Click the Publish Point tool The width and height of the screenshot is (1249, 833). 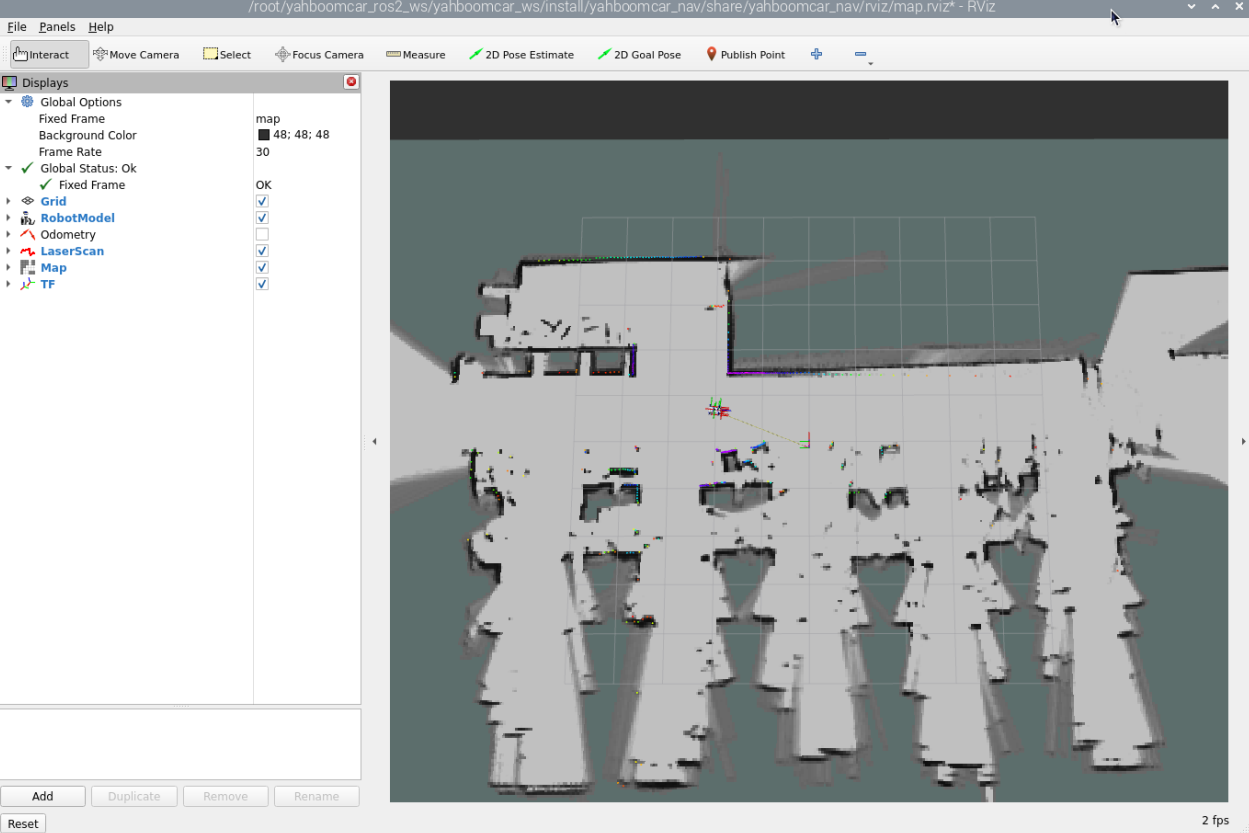[x=745, y=55]
